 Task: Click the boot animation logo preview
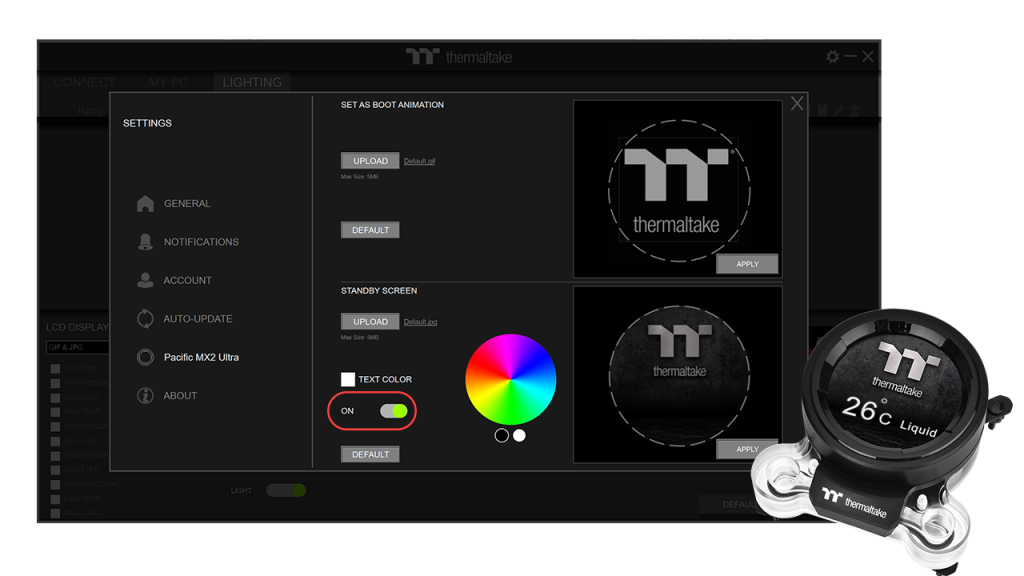[x=679, y=191]
